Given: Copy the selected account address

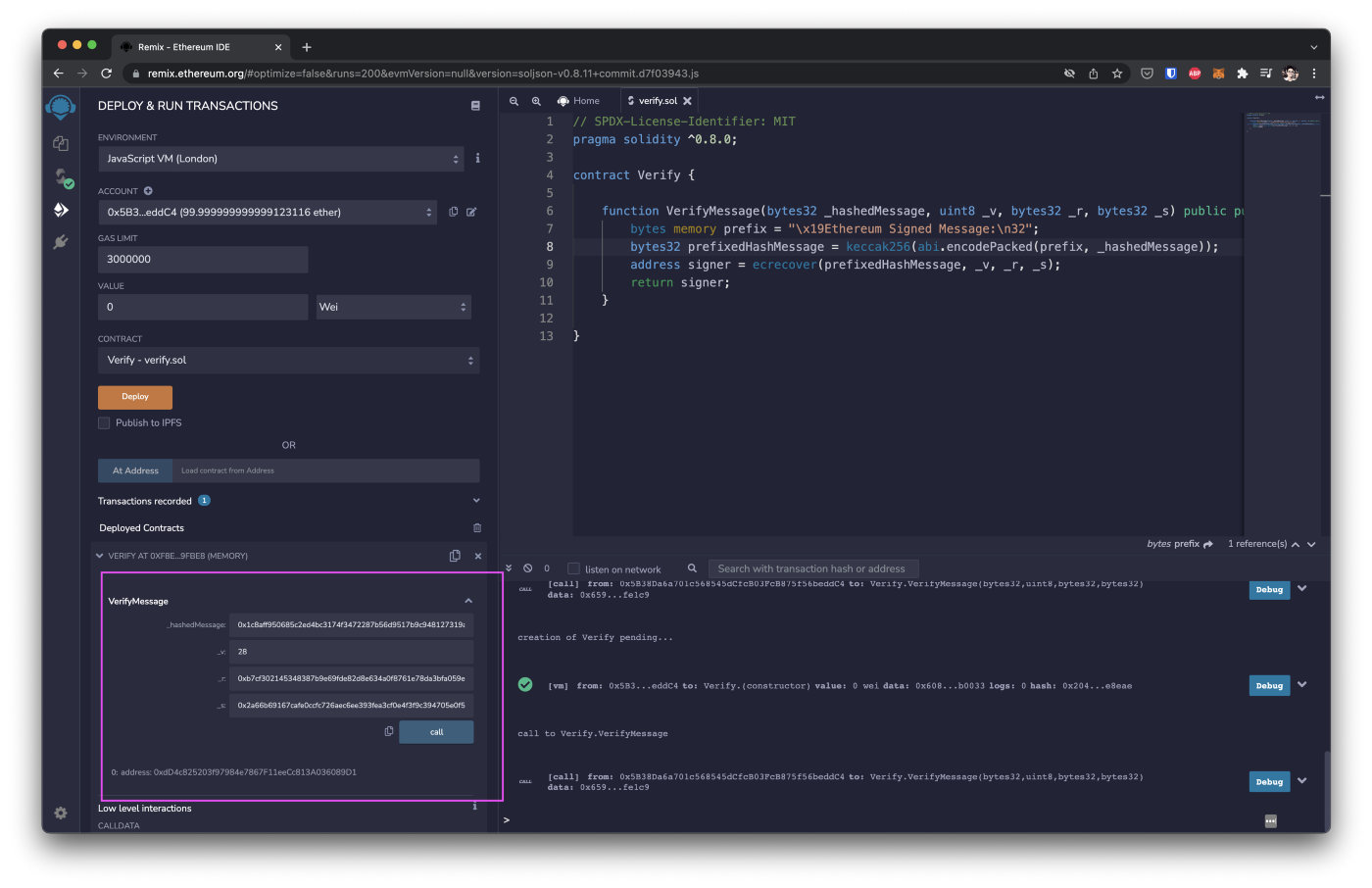Looking at the screenshot, I should [453, 212].
